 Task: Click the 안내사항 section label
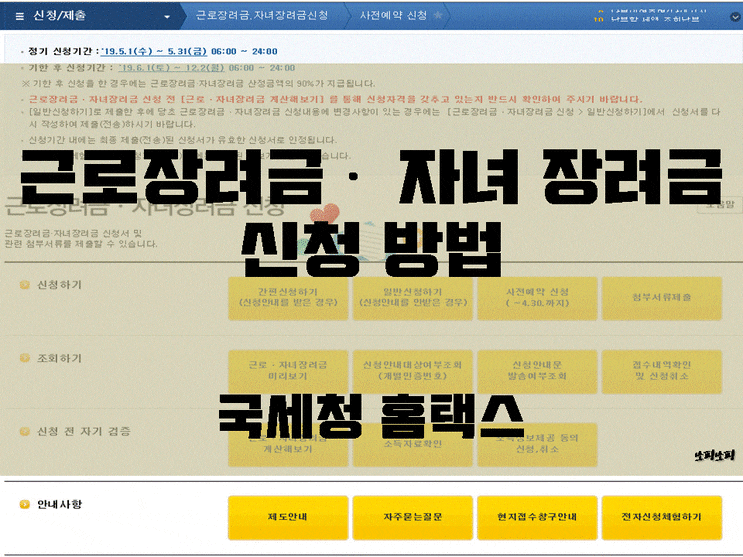[60, 504]
